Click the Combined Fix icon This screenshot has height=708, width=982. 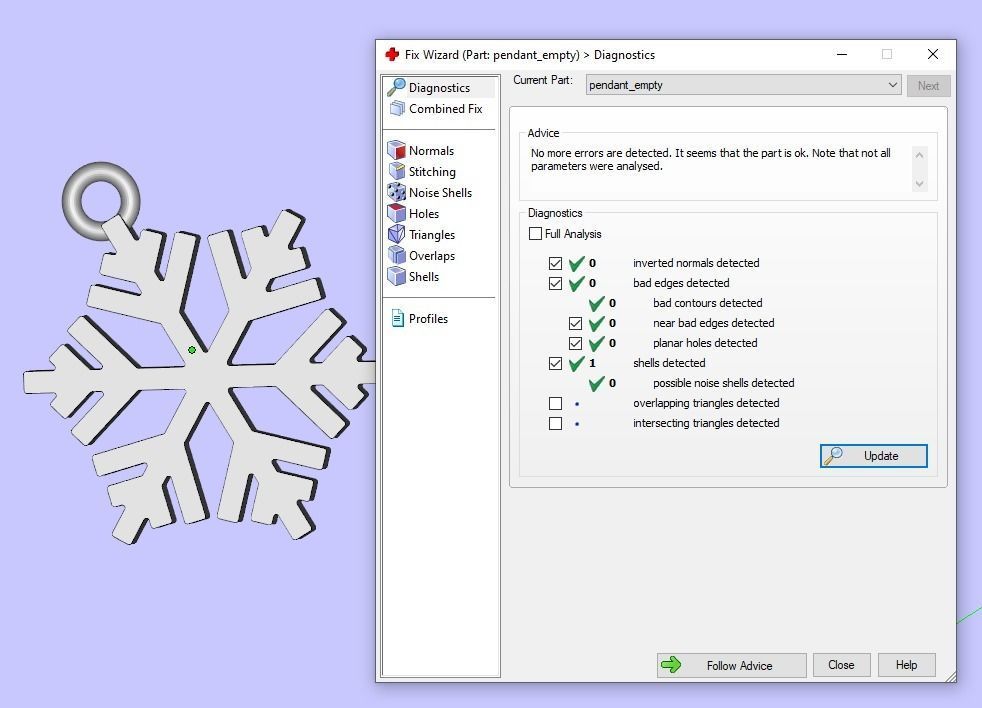[x=397, y=108]
